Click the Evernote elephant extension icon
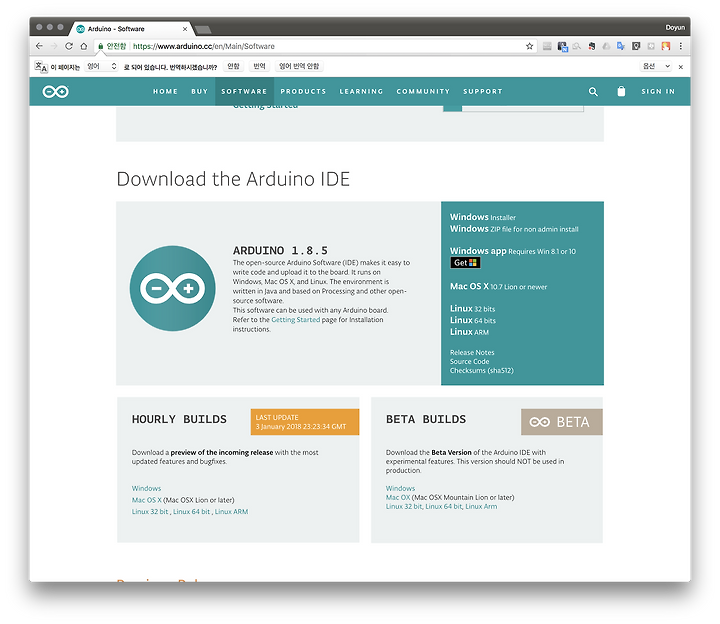 [591, 46]
